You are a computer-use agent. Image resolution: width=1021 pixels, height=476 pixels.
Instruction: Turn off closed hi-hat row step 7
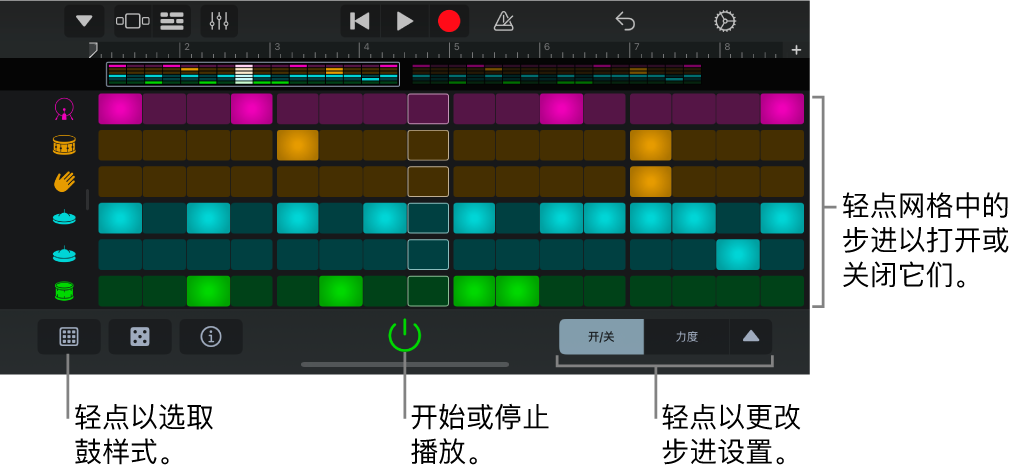385,218
